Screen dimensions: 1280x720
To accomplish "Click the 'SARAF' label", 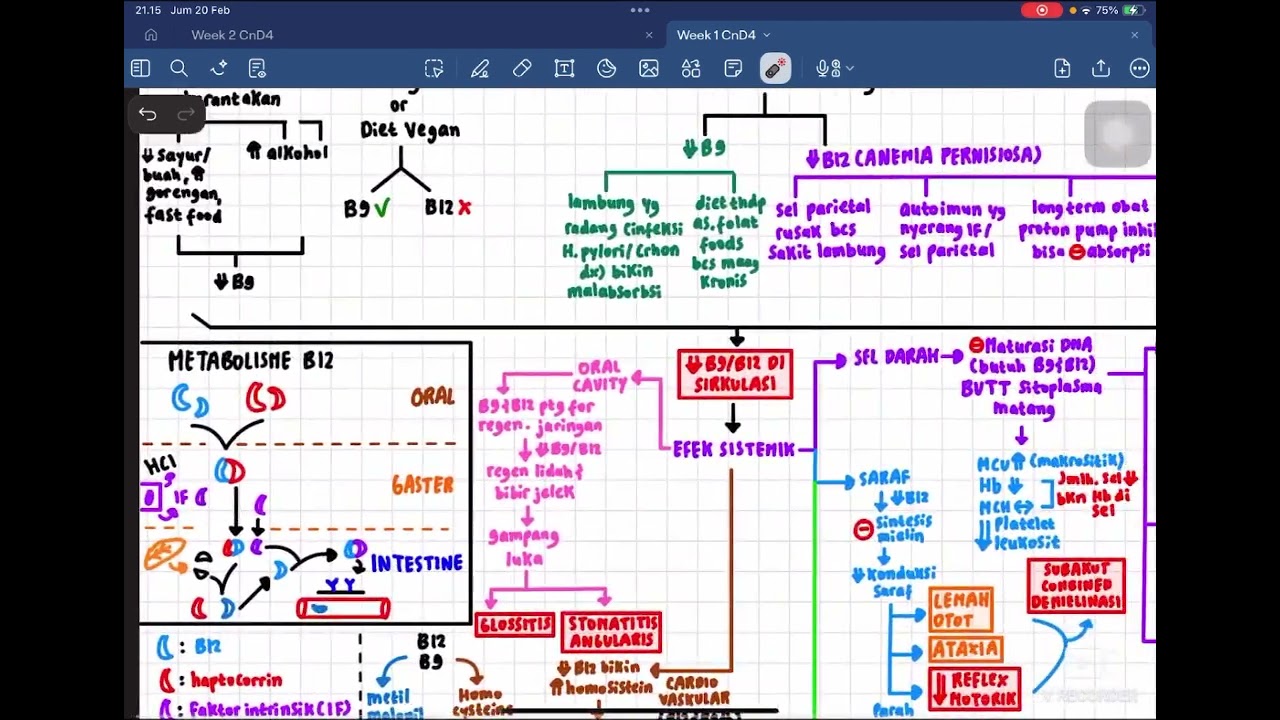I will (885, 480).
